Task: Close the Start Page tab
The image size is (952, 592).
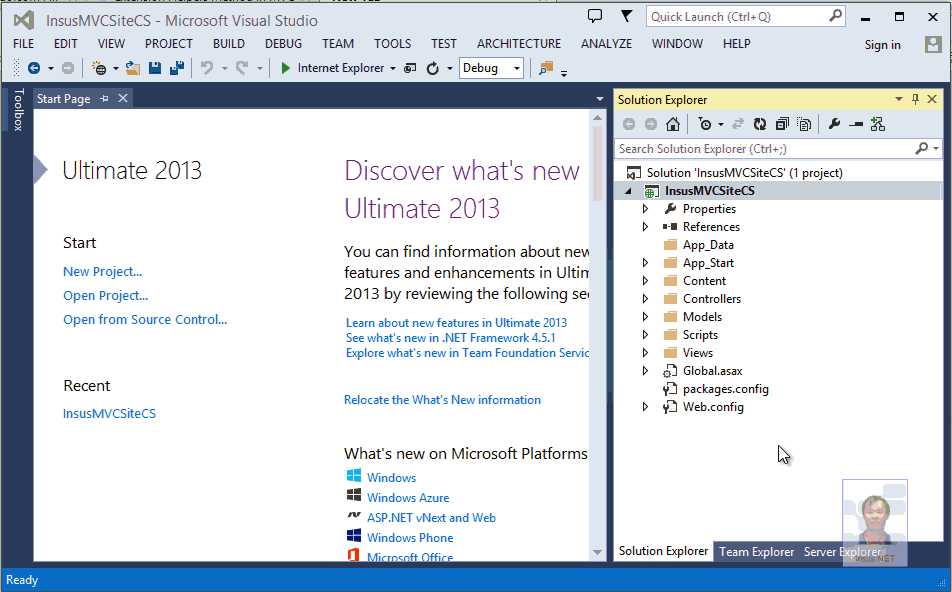Action: click(x=123, y=98)
